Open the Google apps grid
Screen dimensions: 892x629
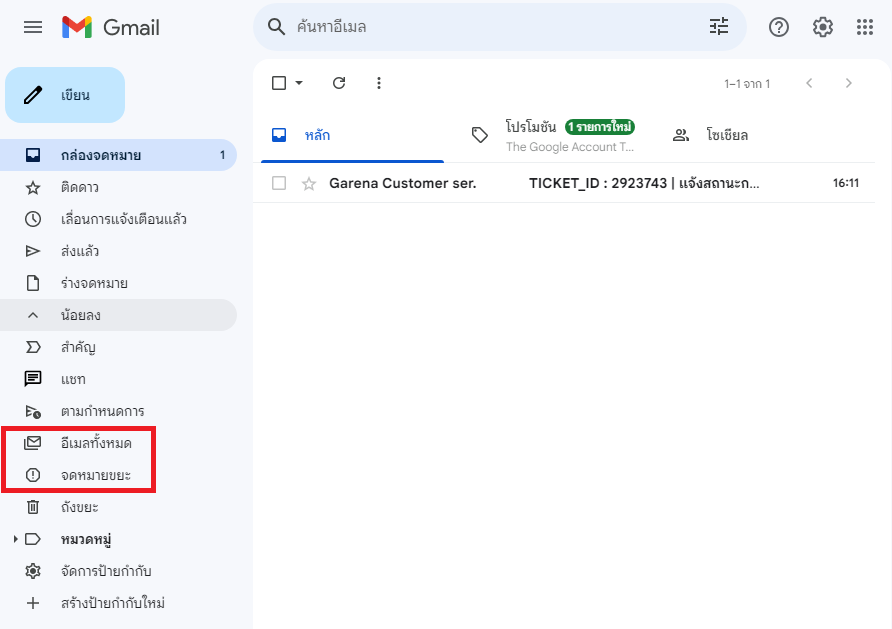click(x=865, y=27)
